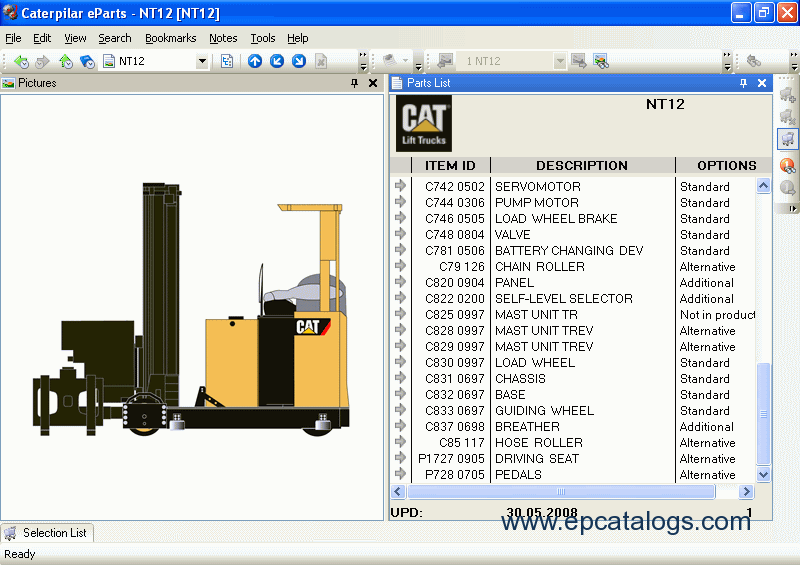Click the greyed print icon in toolbar
800x565 pixels.
click(390, 61)
